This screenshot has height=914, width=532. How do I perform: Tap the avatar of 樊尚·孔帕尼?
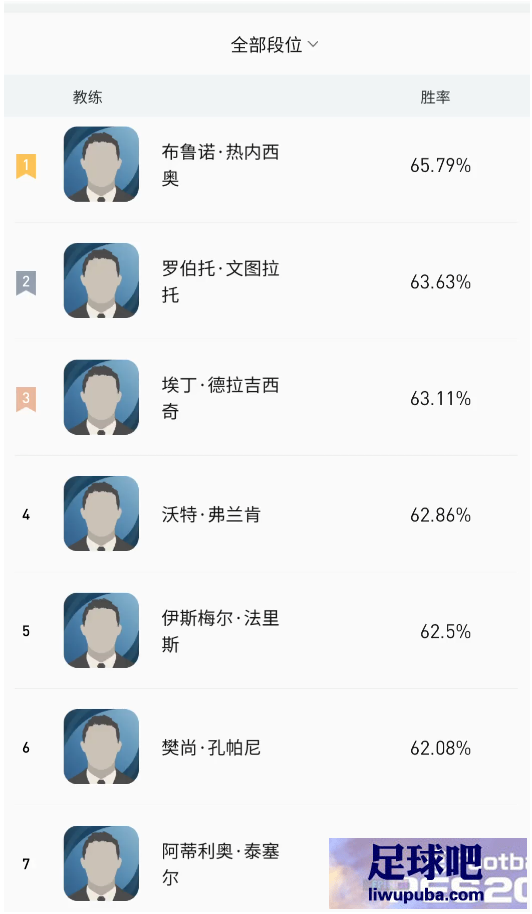(x=101, y=747)
